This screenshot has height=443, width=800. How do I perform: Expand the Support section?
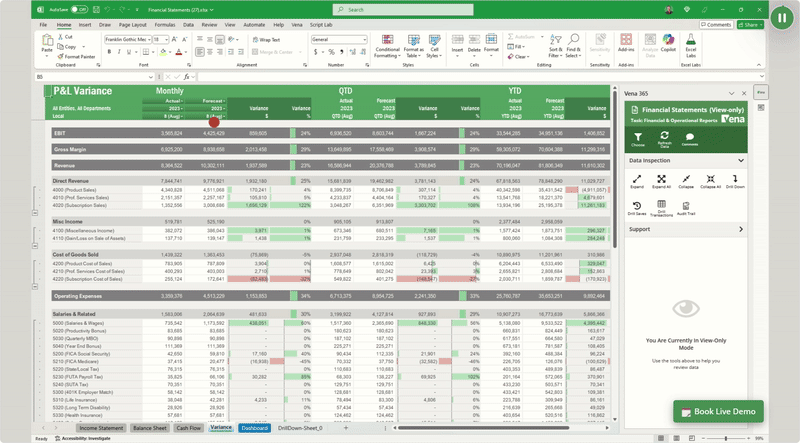(x=741, y=229)
